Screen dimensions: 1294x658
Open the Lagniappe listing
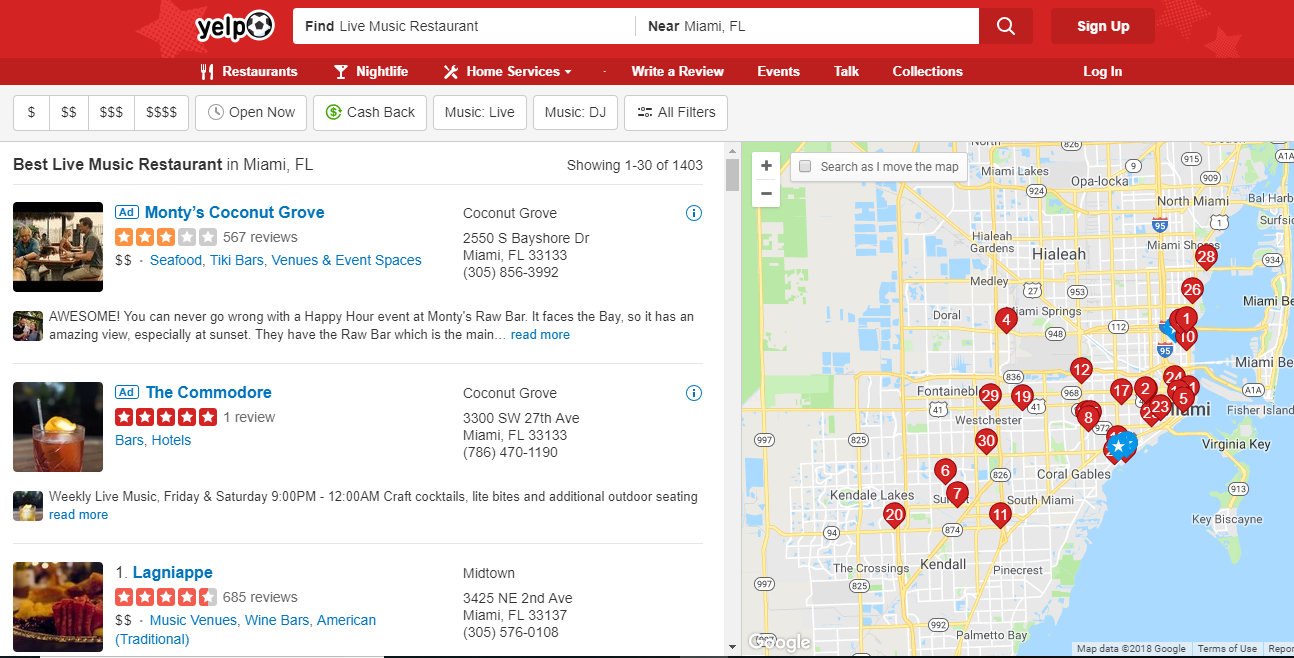172,572
